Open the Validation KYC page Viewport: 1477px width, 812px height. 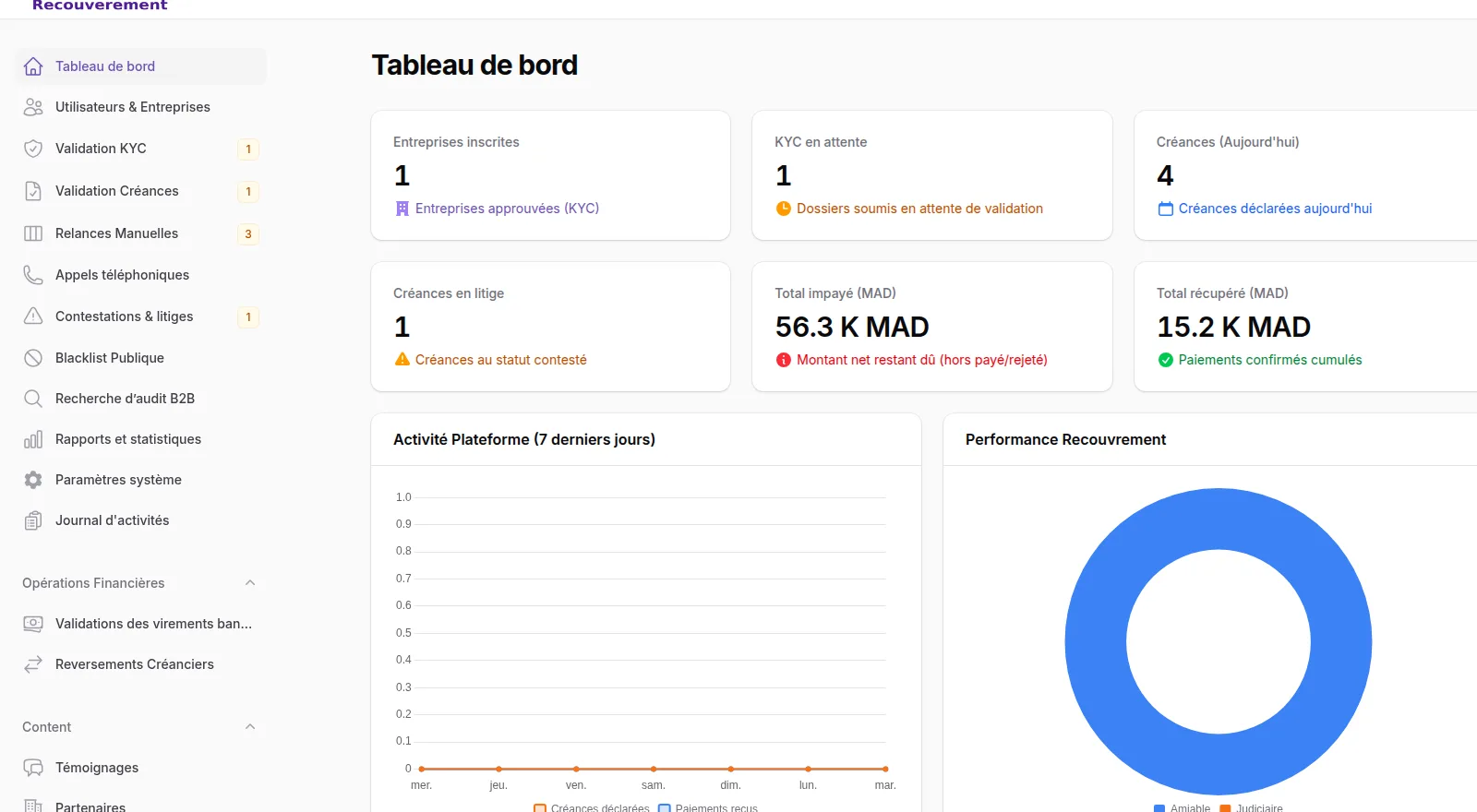pyautogui.click(x=141, y=149)
